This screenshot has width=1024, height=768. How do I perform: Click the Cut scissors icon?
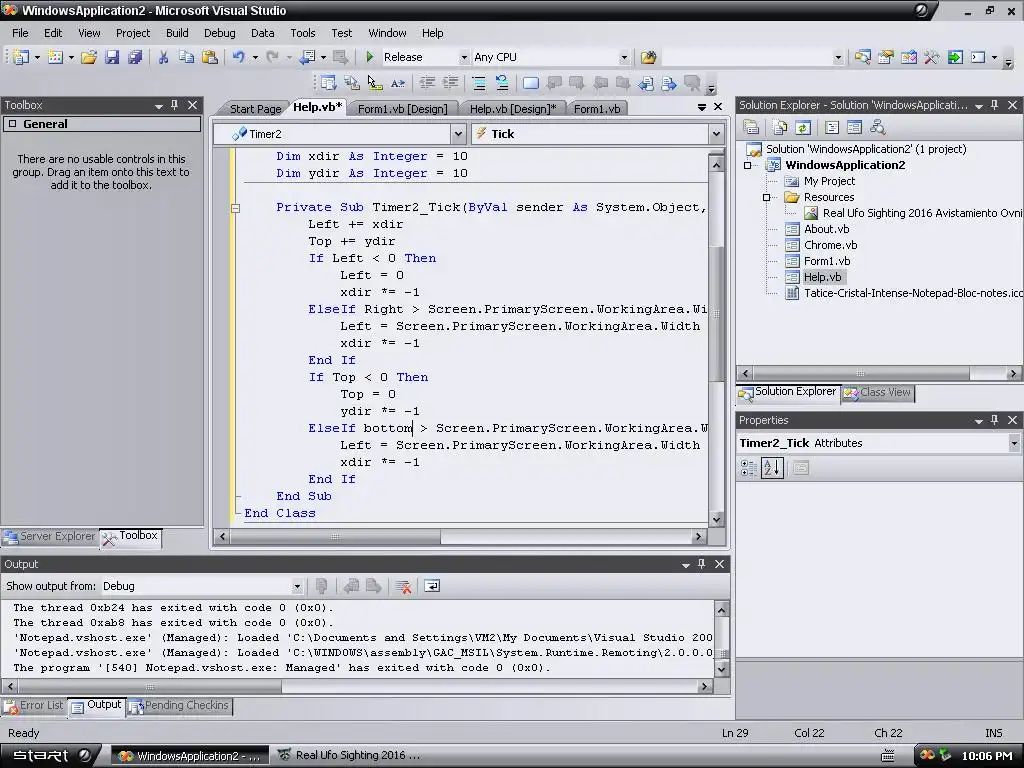pyautogui.click(x=163, y=57)
